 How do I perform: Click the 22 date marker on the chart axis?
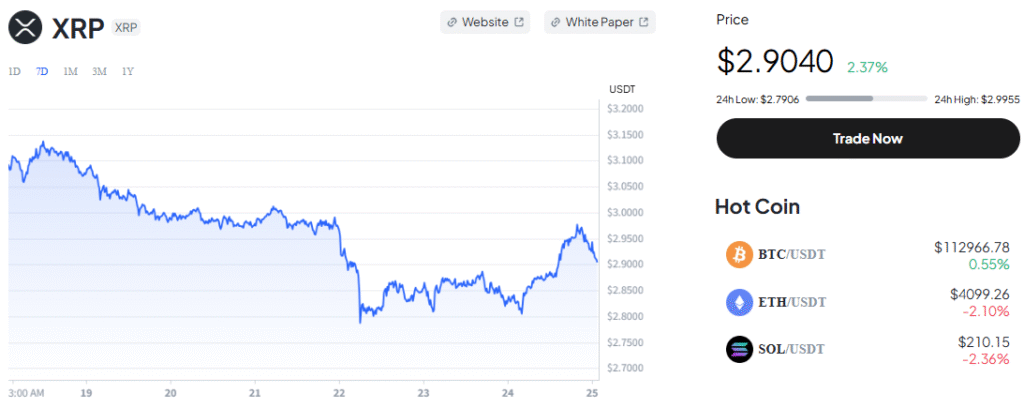[341, 393]
